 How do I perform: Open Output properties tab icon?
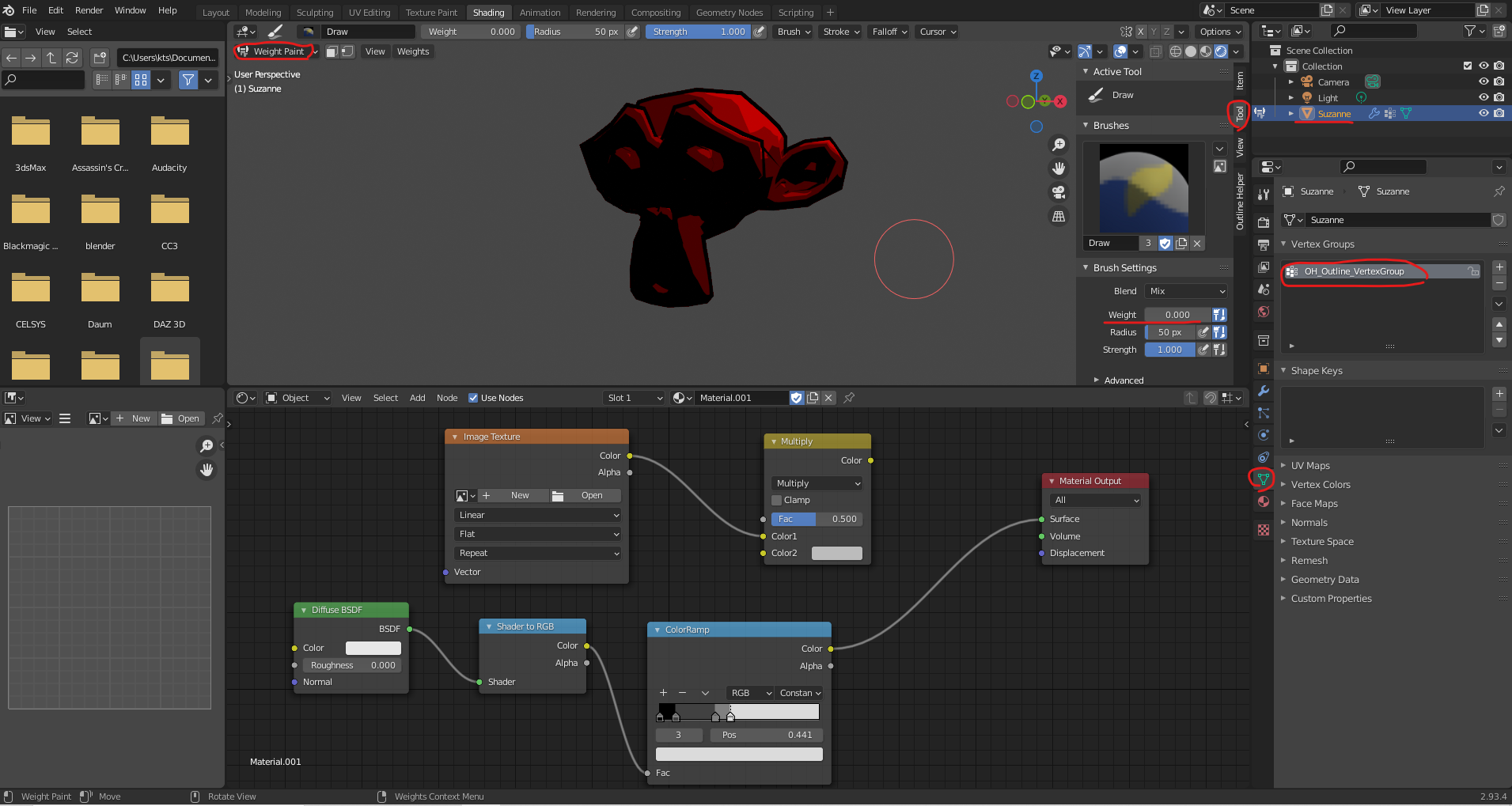click(x=1264, y=244)
